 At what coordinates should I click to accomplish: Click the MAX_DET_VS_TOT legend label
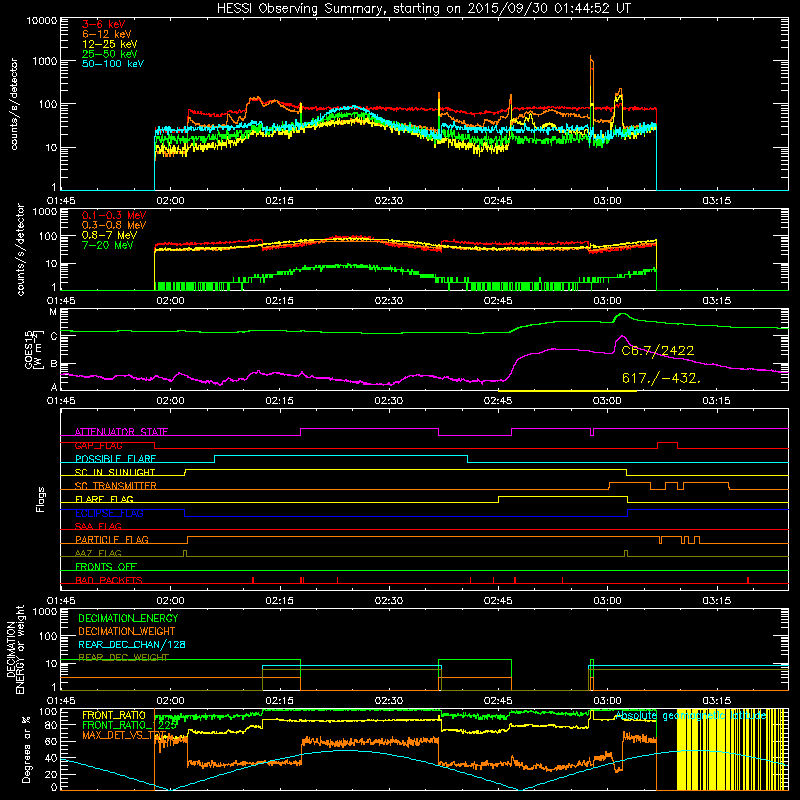pyautogui.click(x=124, y=735)
